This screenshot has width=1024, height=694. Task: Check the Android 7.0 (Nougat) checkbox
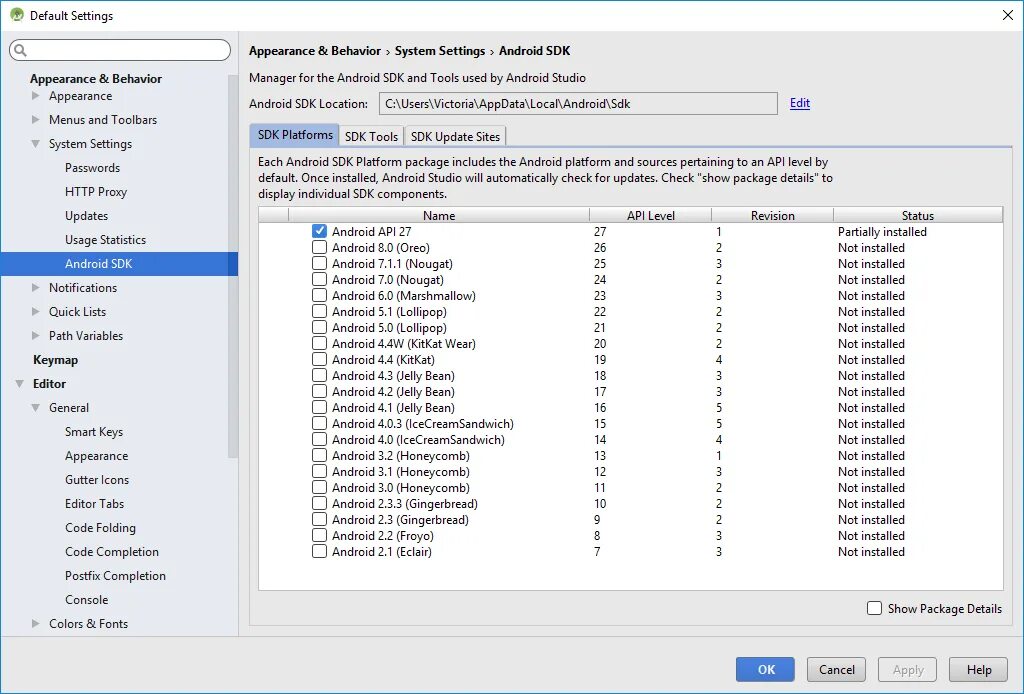319,279
